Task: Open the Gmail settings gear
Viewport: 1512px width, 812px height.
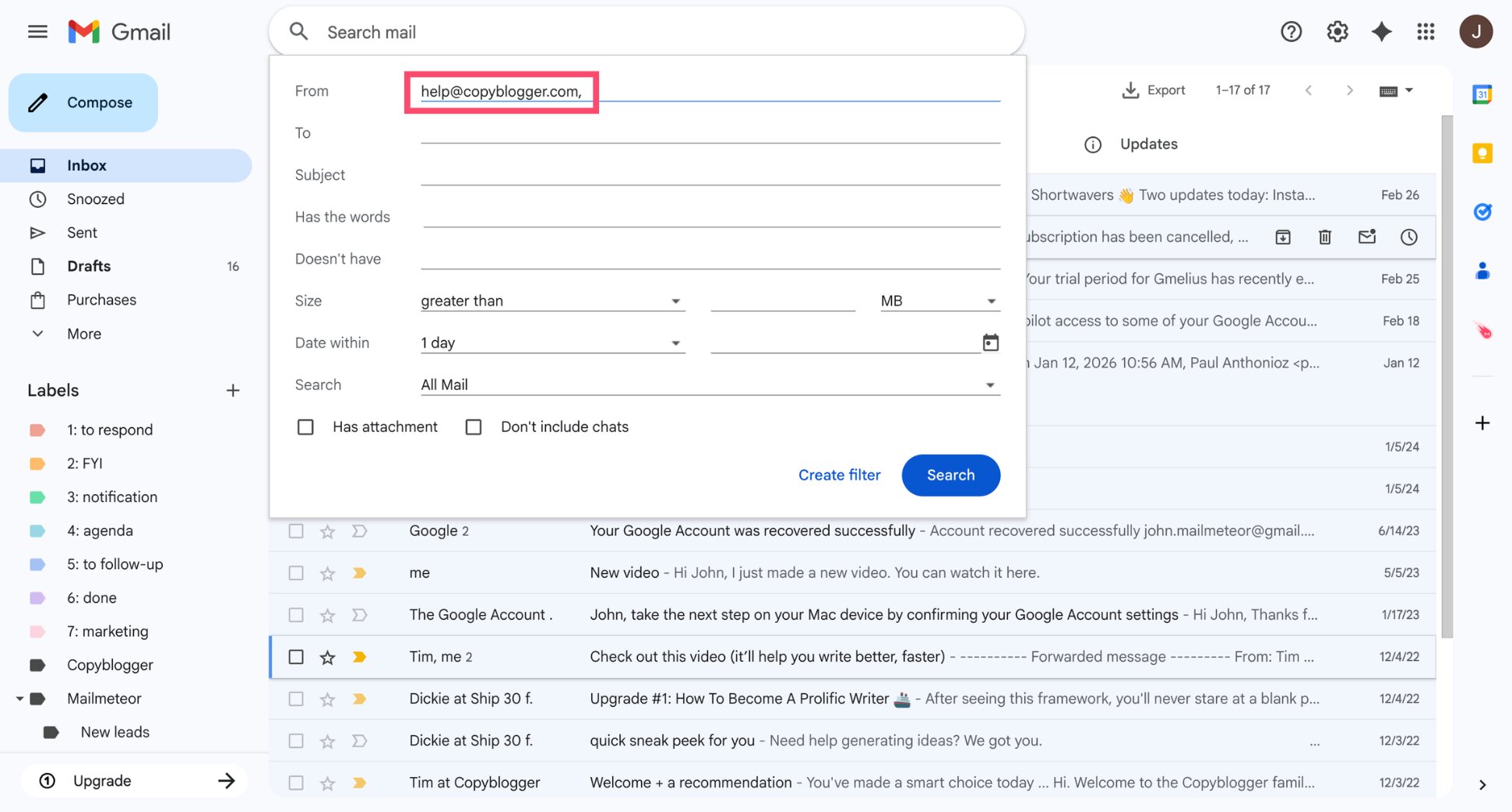Action: coord(1337,31)
